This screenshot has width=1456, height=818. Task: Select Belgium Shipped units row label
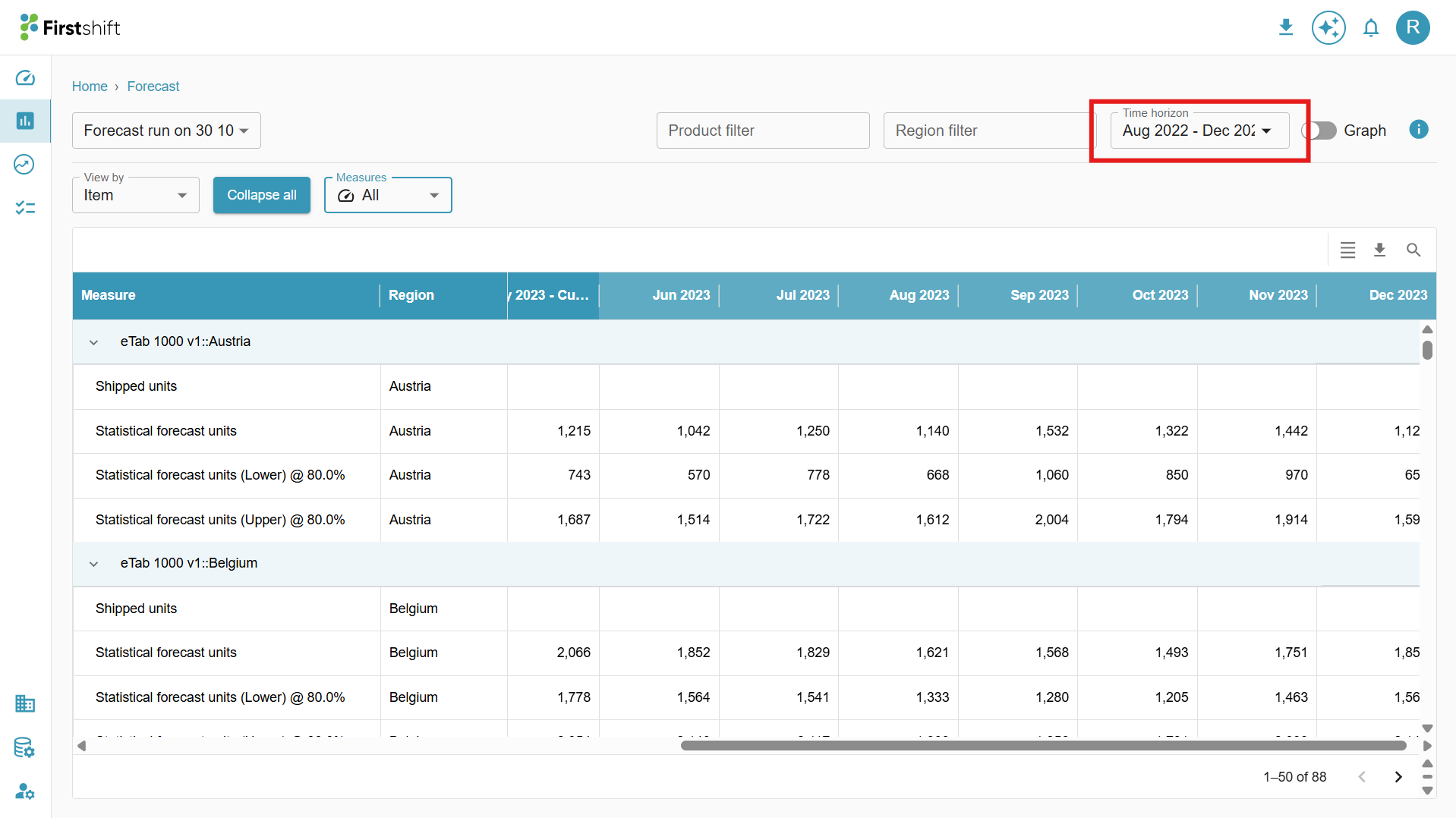[x=136, y=609]
